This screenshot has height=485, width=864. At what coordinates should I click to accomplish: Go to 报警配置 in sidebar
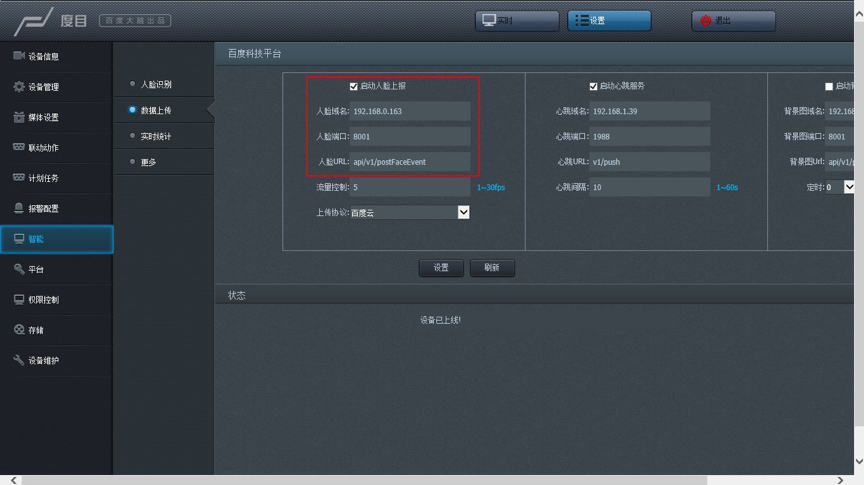point(56,208)
